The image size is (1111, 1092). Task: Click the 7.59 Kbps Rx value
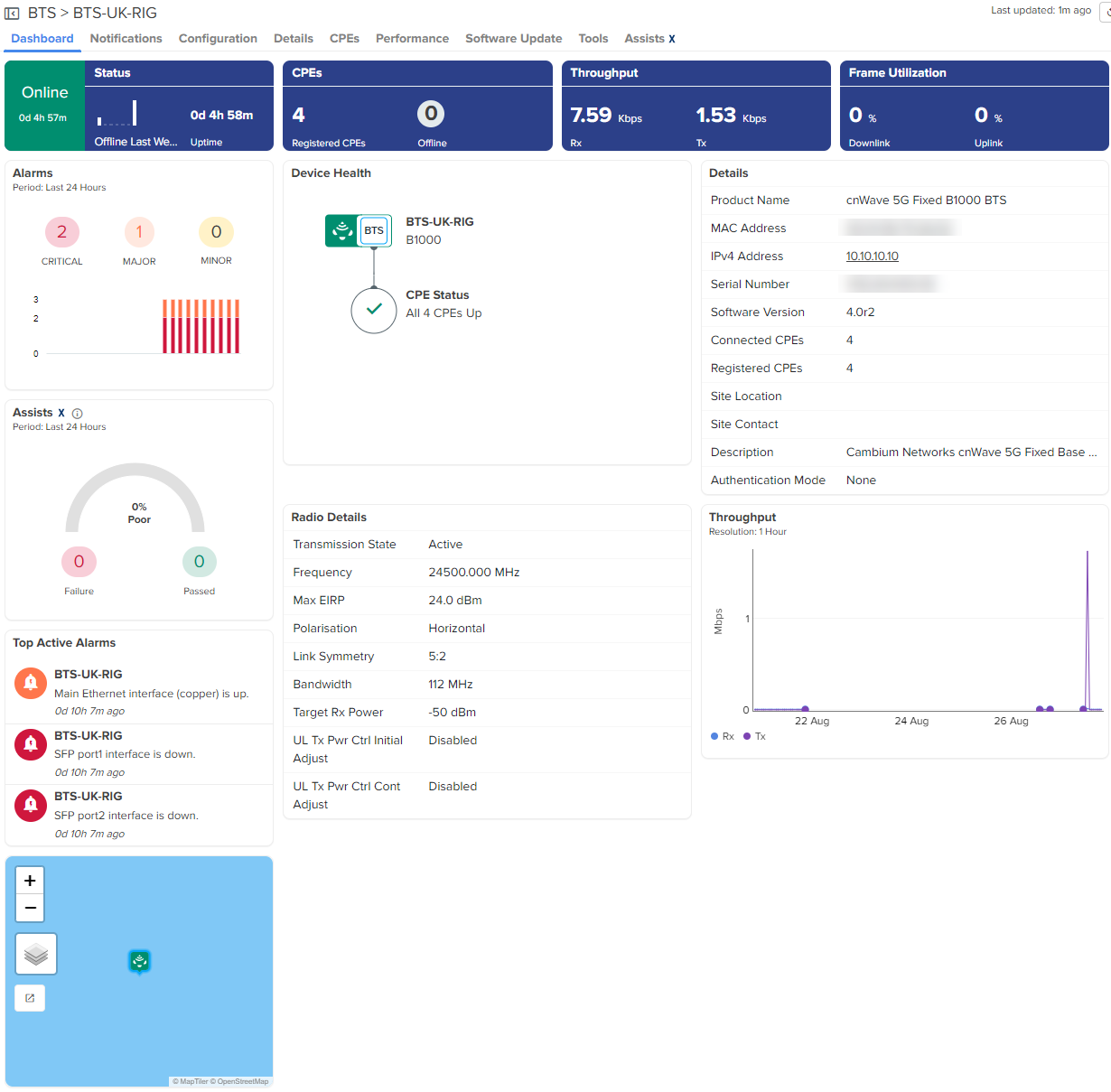pyautogui.click(x=606, y=116)
